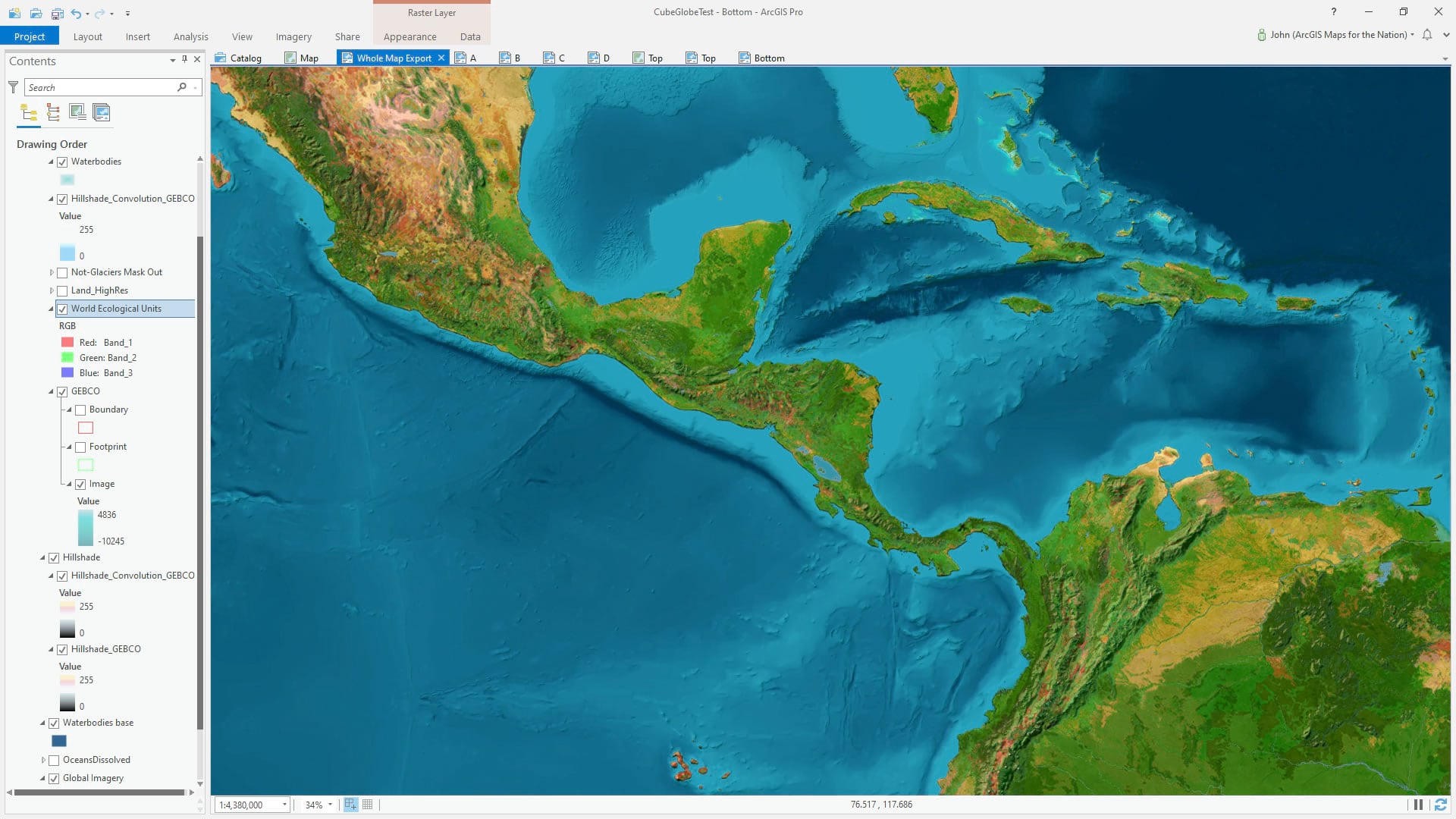This screenshot has width=1456, height=819.
Task: Toggle snapping button in status bar
Action: click(x=350, y=805)
